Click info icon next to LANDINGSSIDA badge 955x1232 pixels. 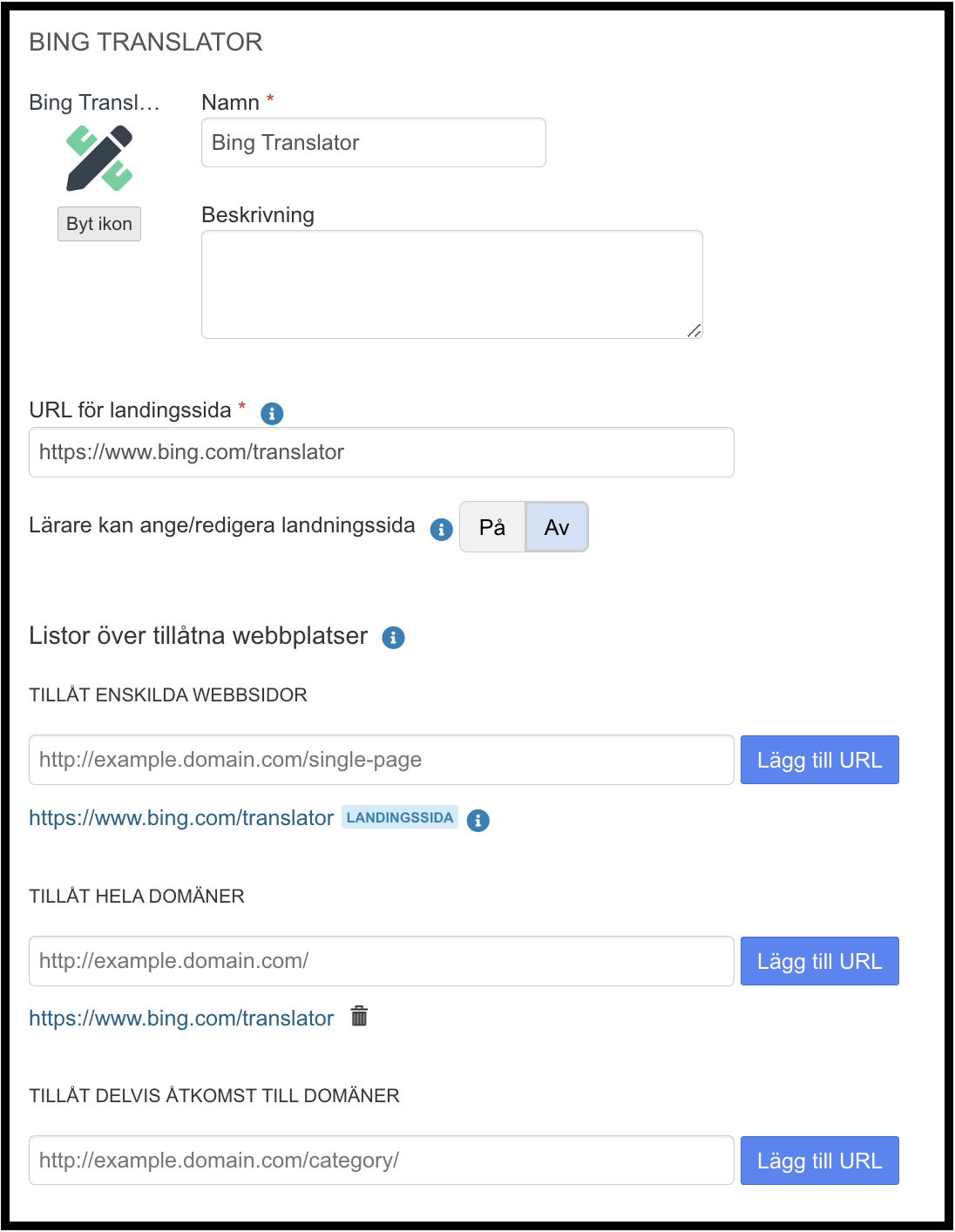point(478,820)
